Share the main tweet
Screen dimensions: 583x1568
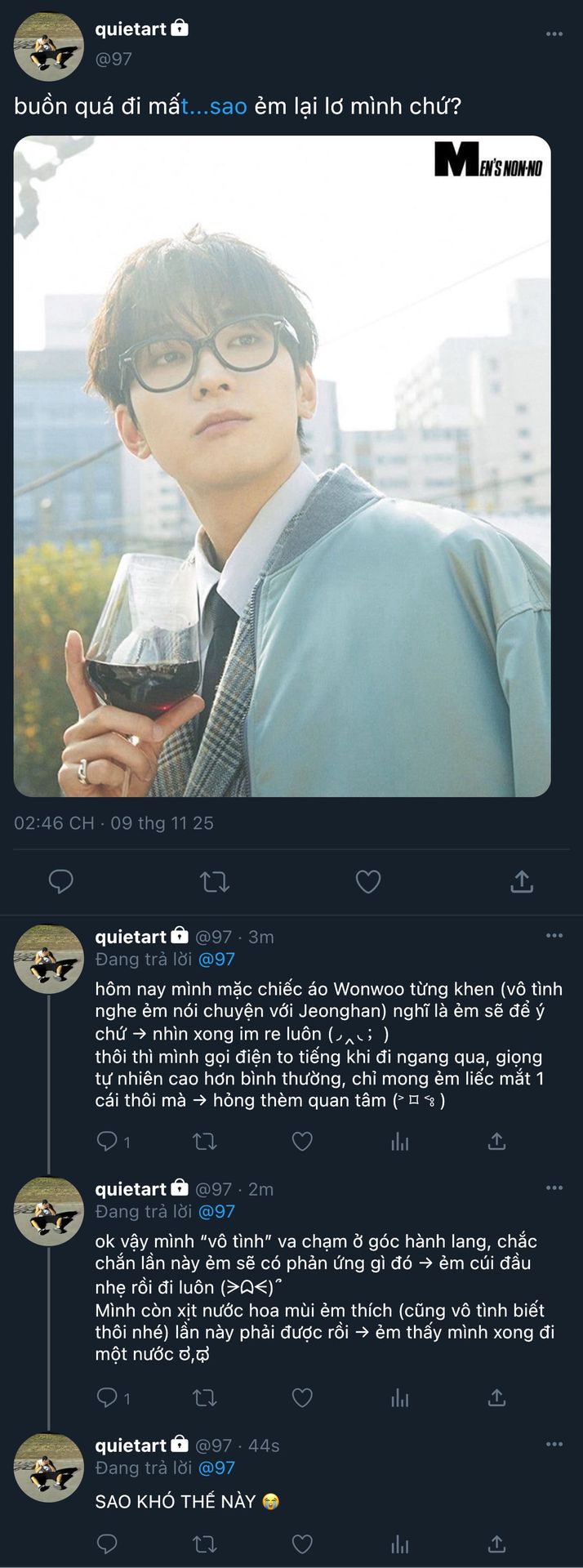(x=522, y=882)
